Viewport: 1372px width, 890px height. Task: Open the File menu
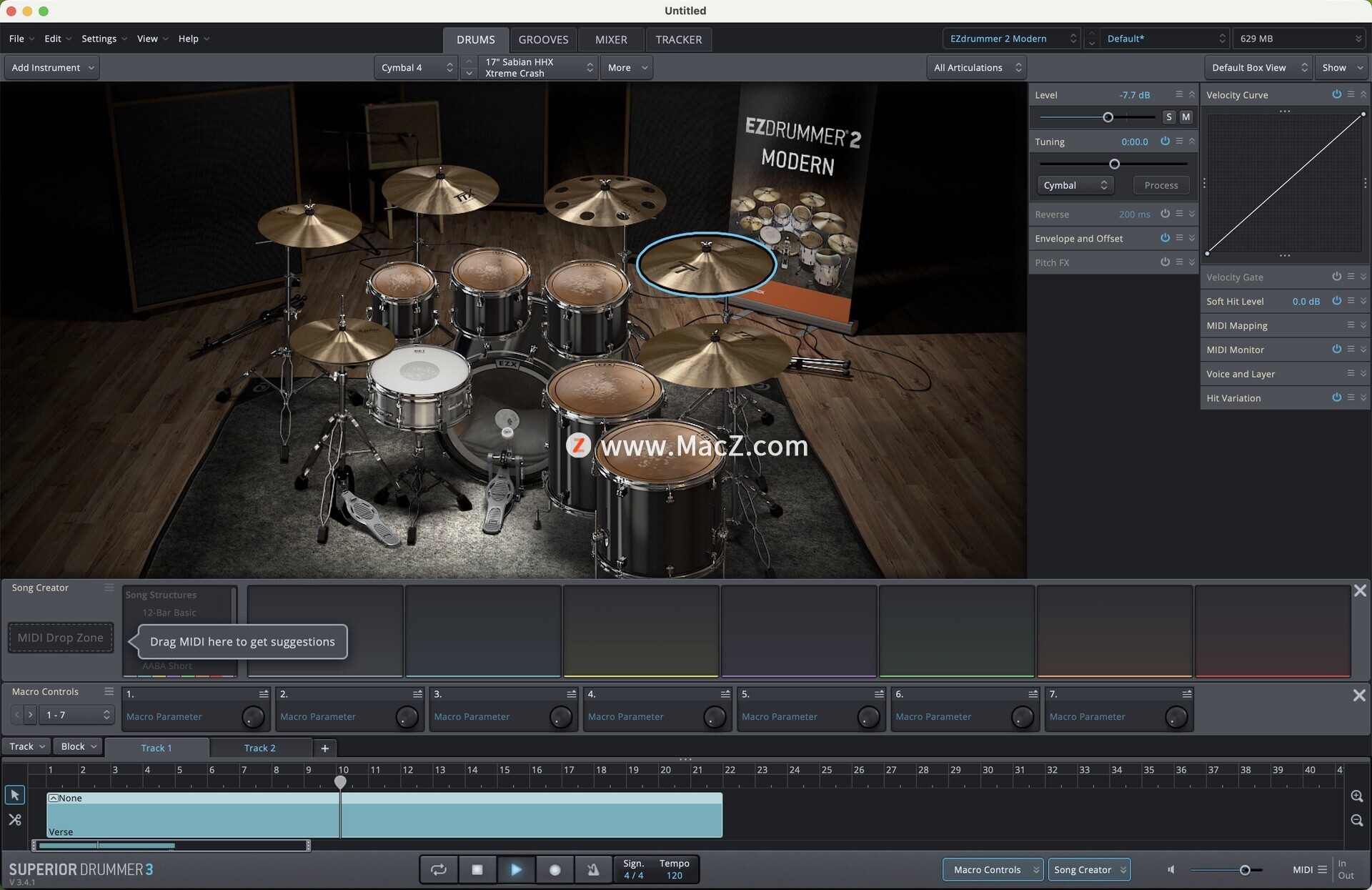click(x=21, y=39)
